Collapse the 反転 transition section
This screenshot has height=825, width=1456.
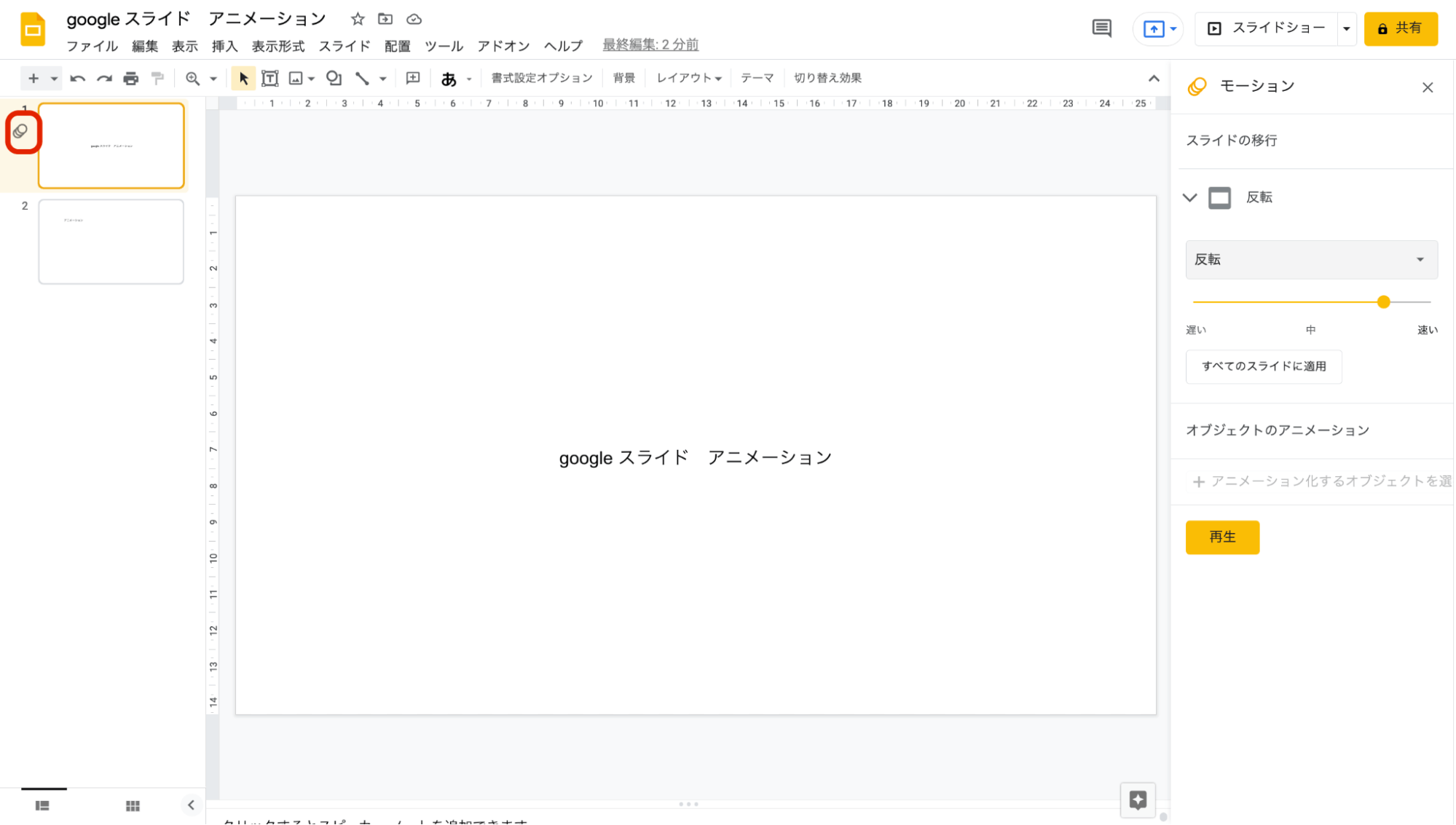click(x=1190, y=197)
